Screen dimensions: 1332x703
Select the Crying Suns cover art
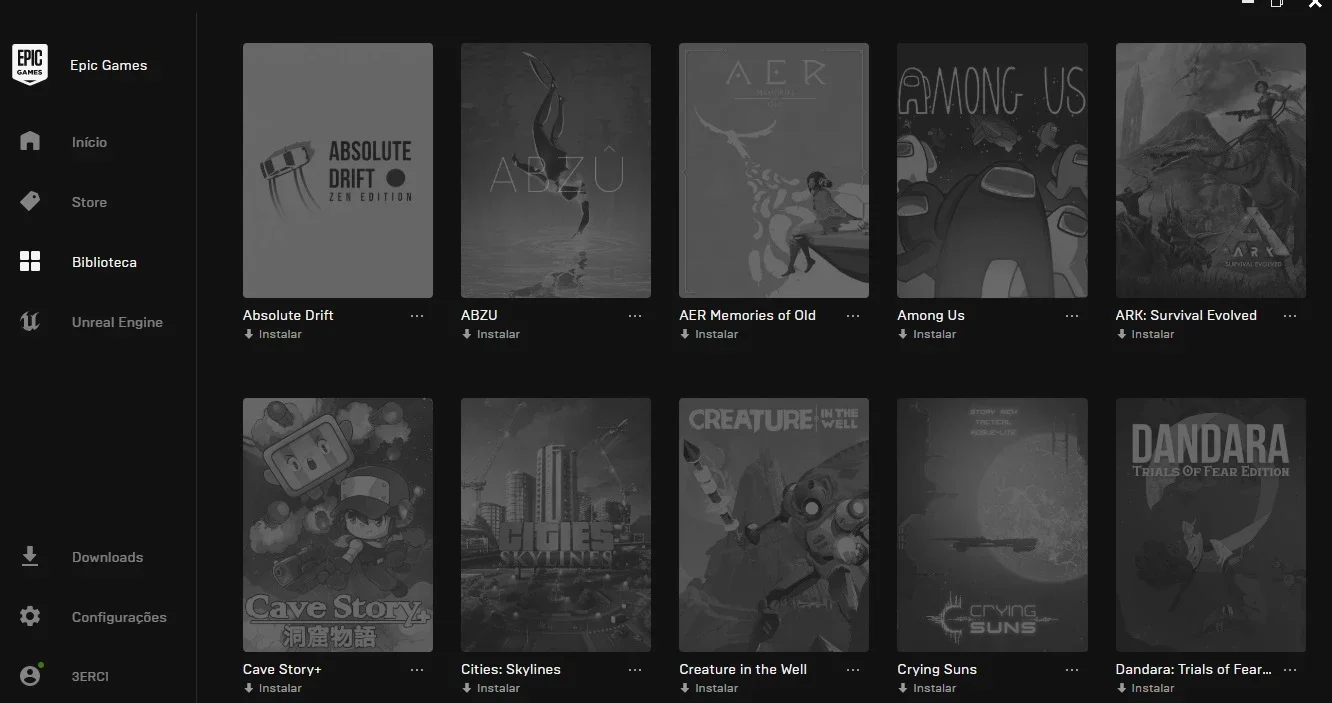992,525
